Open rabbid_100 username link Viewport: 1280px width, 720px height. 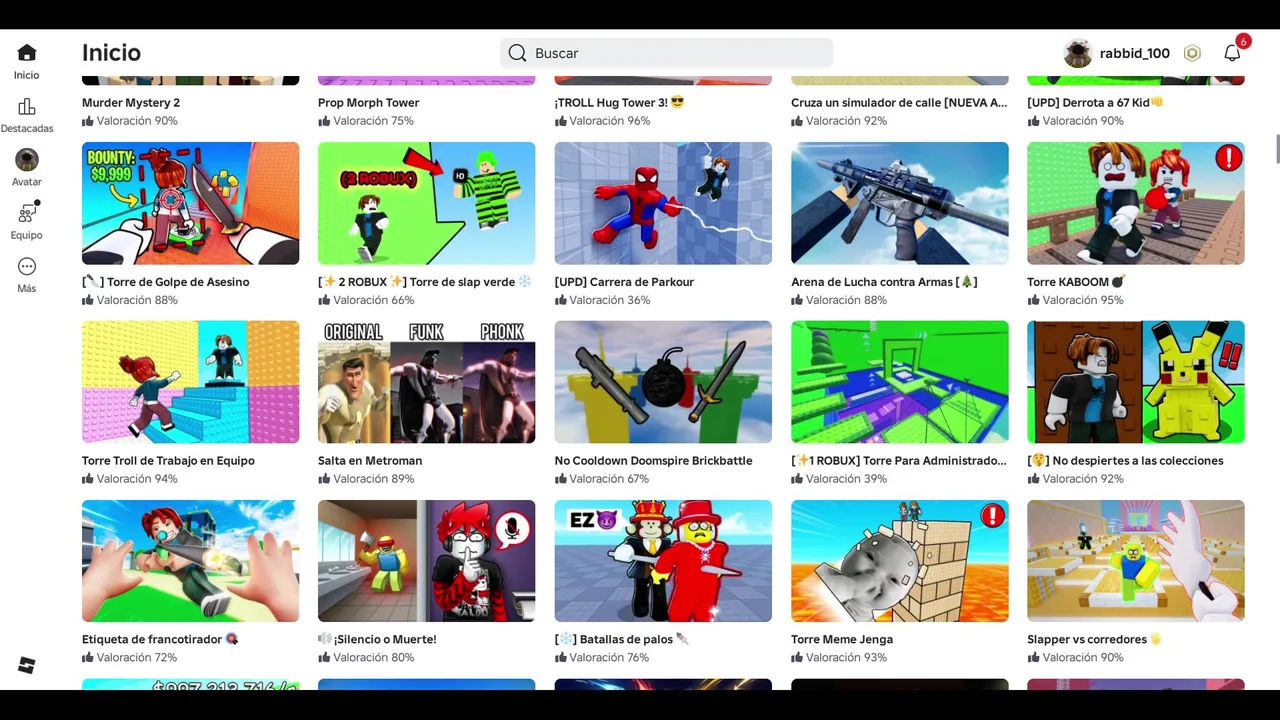click(1134, 53)
